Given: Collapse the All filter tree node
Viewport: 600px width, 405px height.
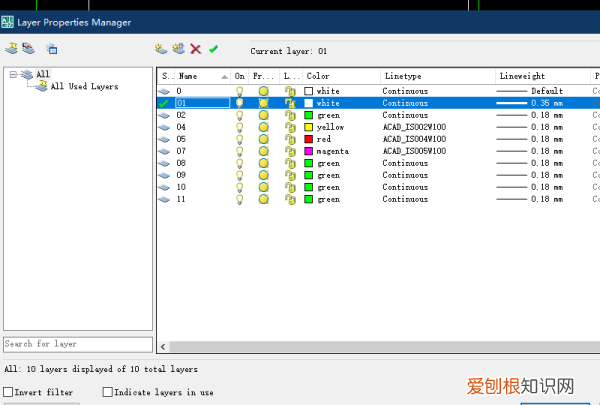Looking at the screenshot, I should pos(13,74).
